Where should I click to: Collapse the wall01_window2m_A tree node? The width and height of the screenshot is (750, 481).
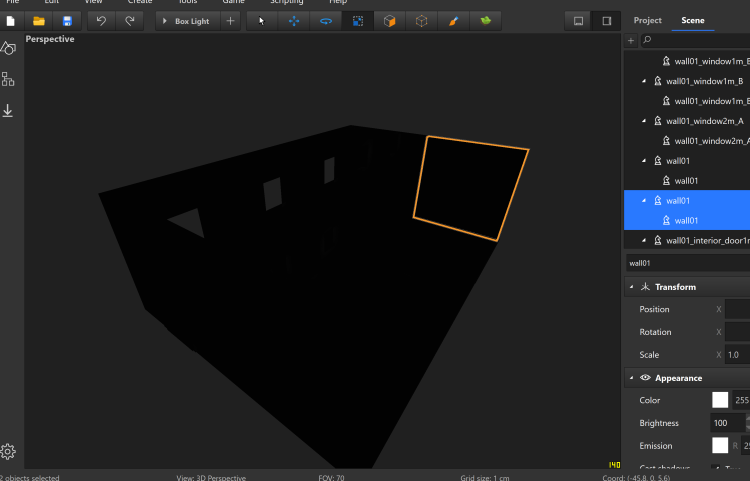click(x=643, y=121)
